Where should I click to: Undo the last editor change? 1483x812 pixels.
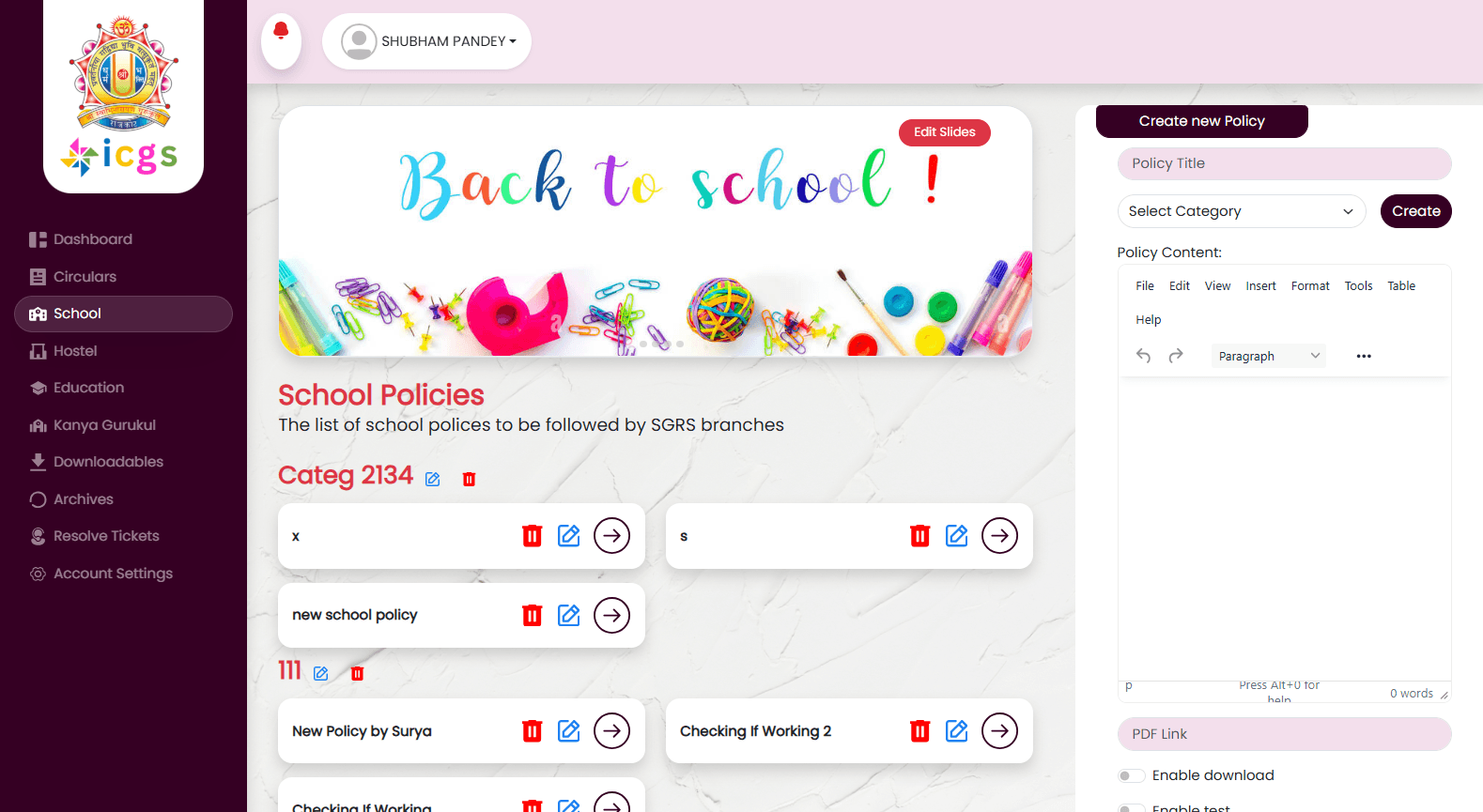(x=1143, y=356)
